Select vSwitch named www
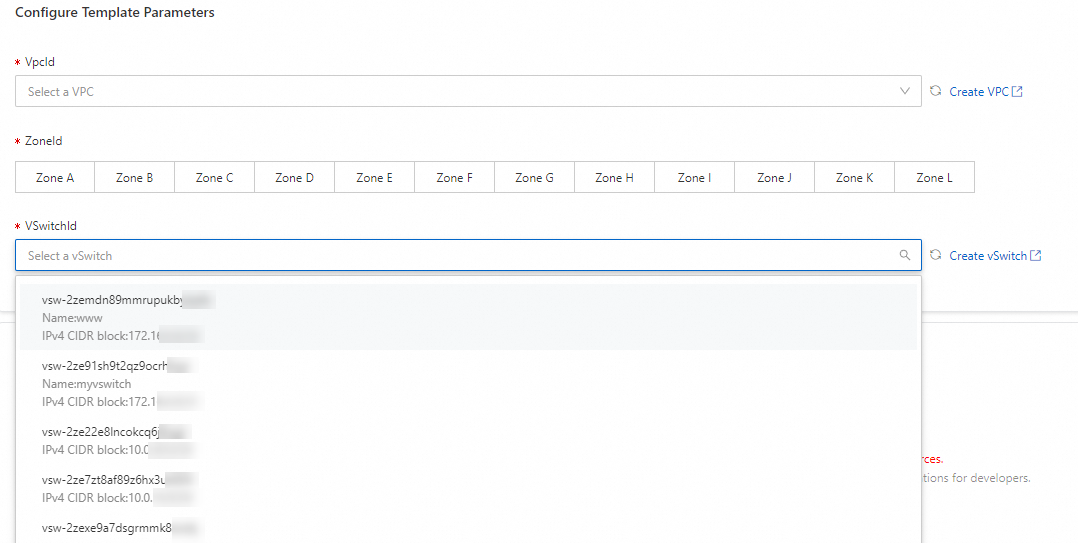The height and width of the screenshot is (543, 1078). point(468,317)
